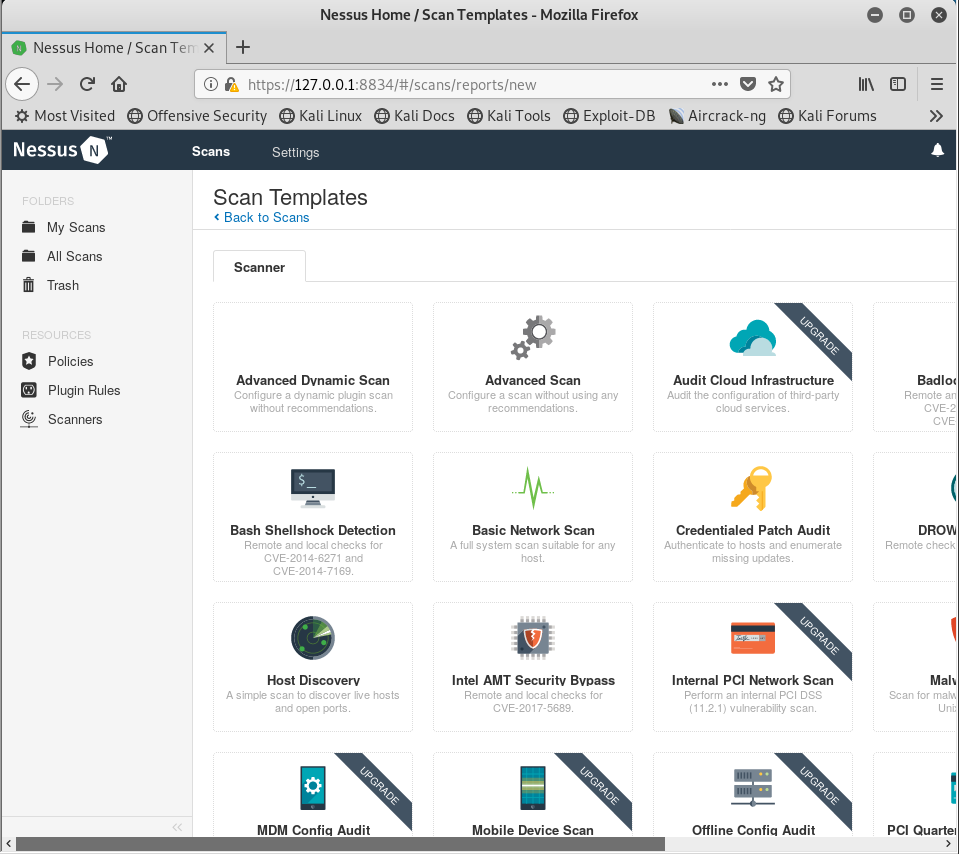
Task: Click Basic Network Scan description text
Action: (533, 551)
